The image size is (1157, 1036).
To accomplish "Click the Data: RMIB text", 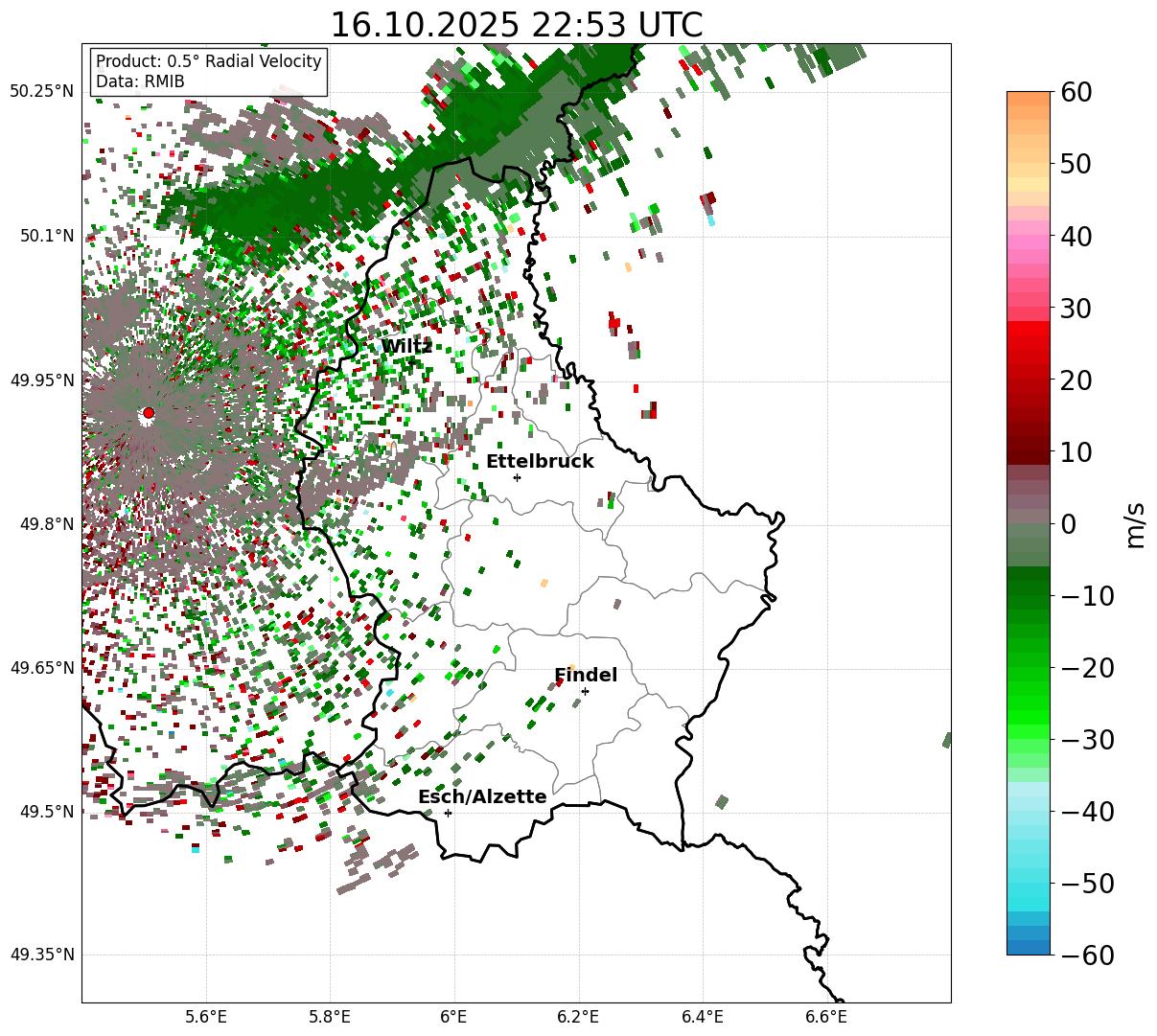I will [140, 81].
